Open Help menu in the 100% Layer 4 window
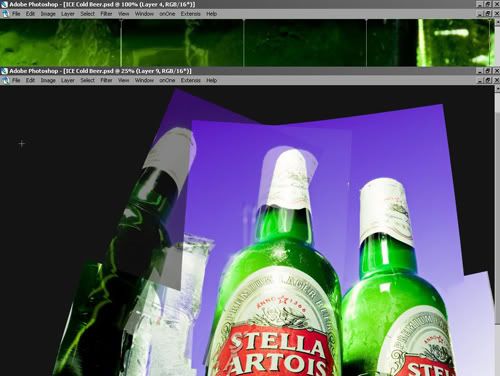Screen dimensions: 500x376 click(x=212, y=14)
